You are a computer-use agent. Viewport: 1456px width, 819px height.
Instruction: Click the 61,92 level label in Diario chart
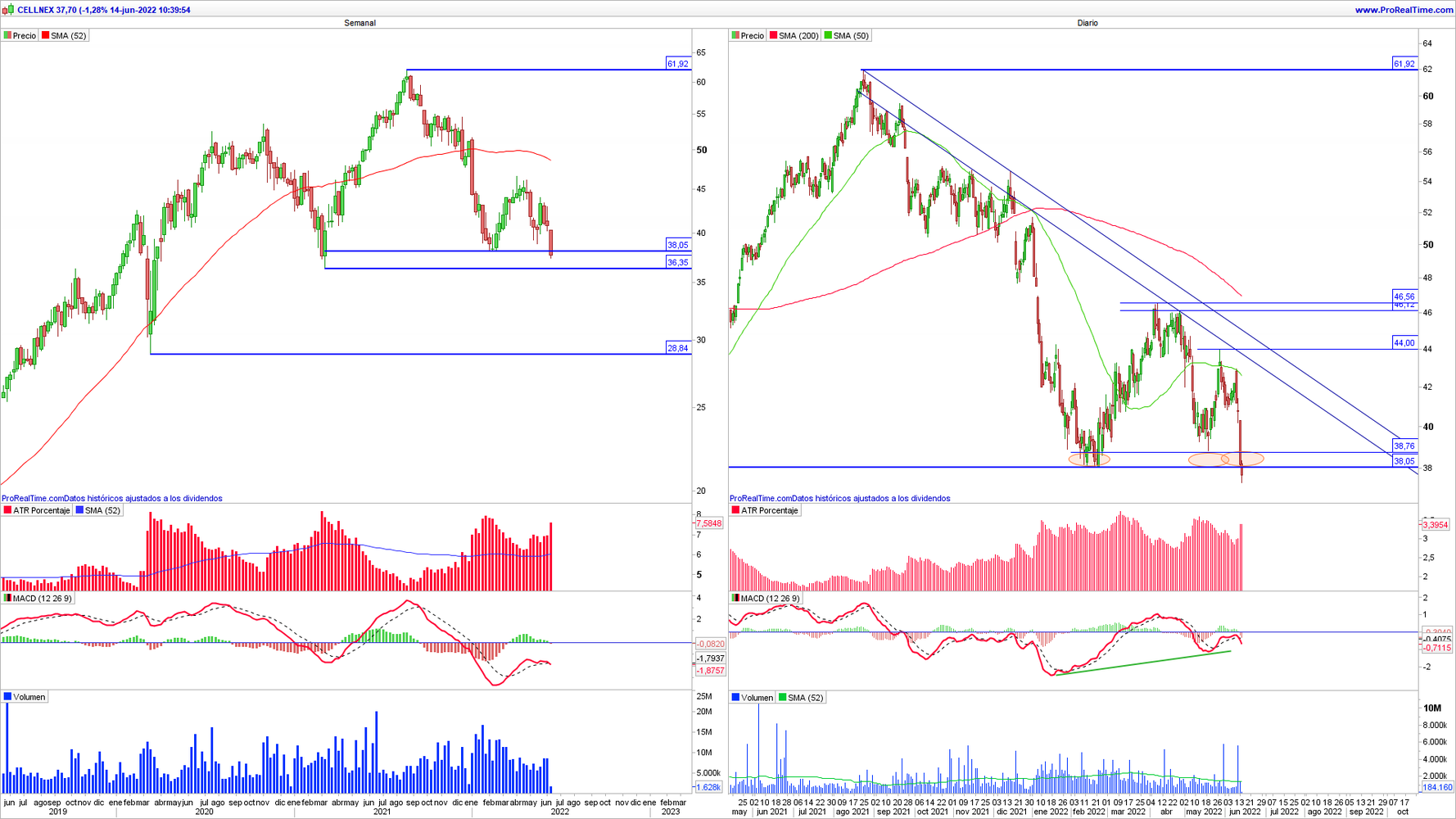tap(1404, 63)
